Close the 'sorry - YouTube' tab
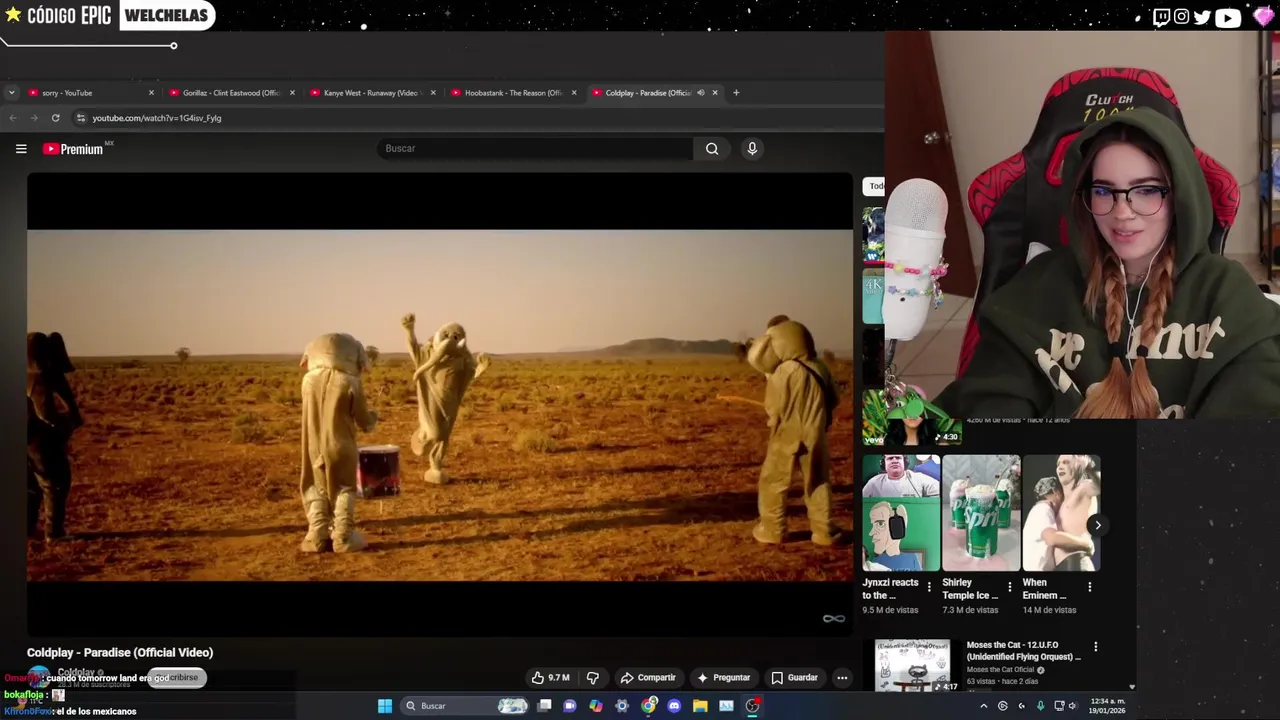The image size is (1280, 720). click(151, 93)
